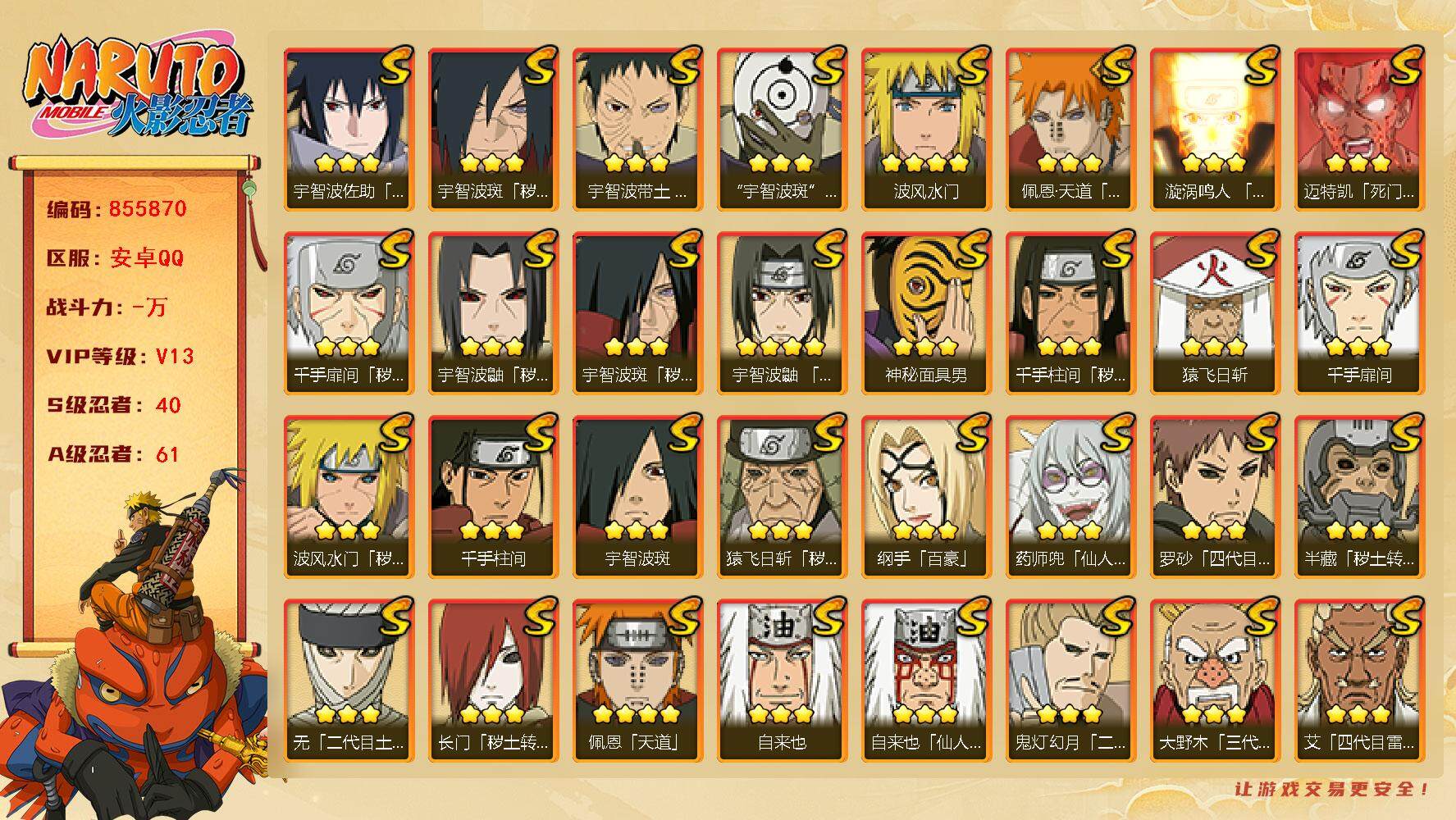Select the 编码: 855870 account code text
Viewport: 1456px width, 820px height.
pyautogui.click(x=117, y=209)
